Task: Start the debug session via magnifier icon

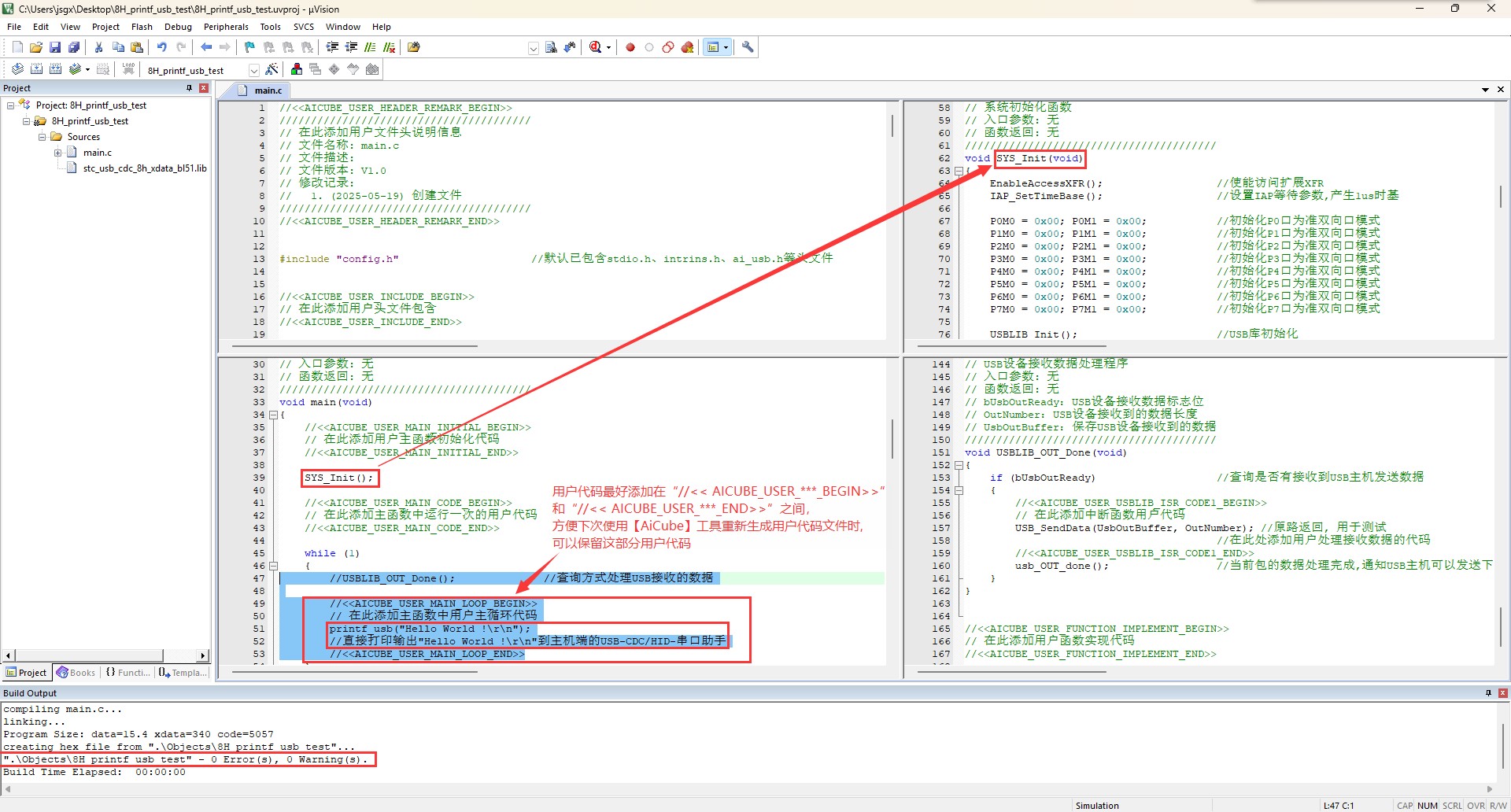Action: [x=596, y=47]
